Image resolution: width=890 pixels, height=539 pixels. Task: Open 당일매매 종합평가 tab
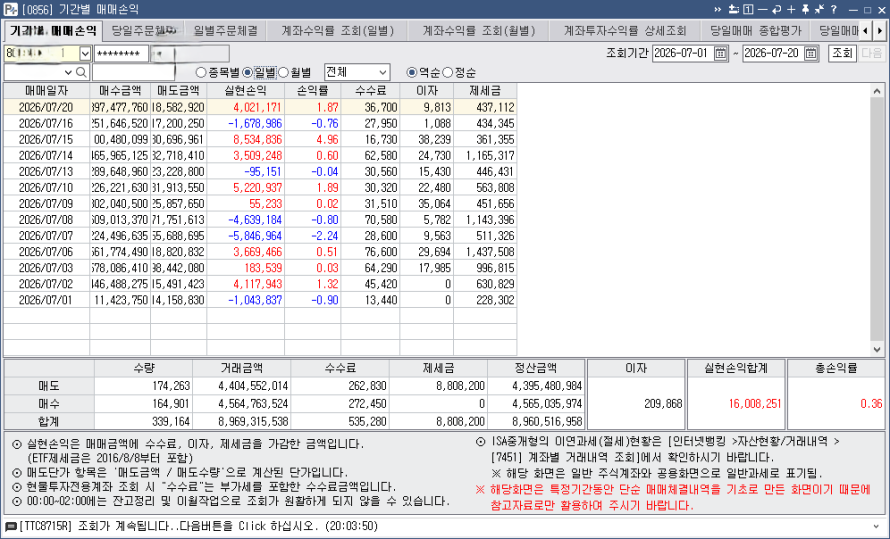click(755, 31)
